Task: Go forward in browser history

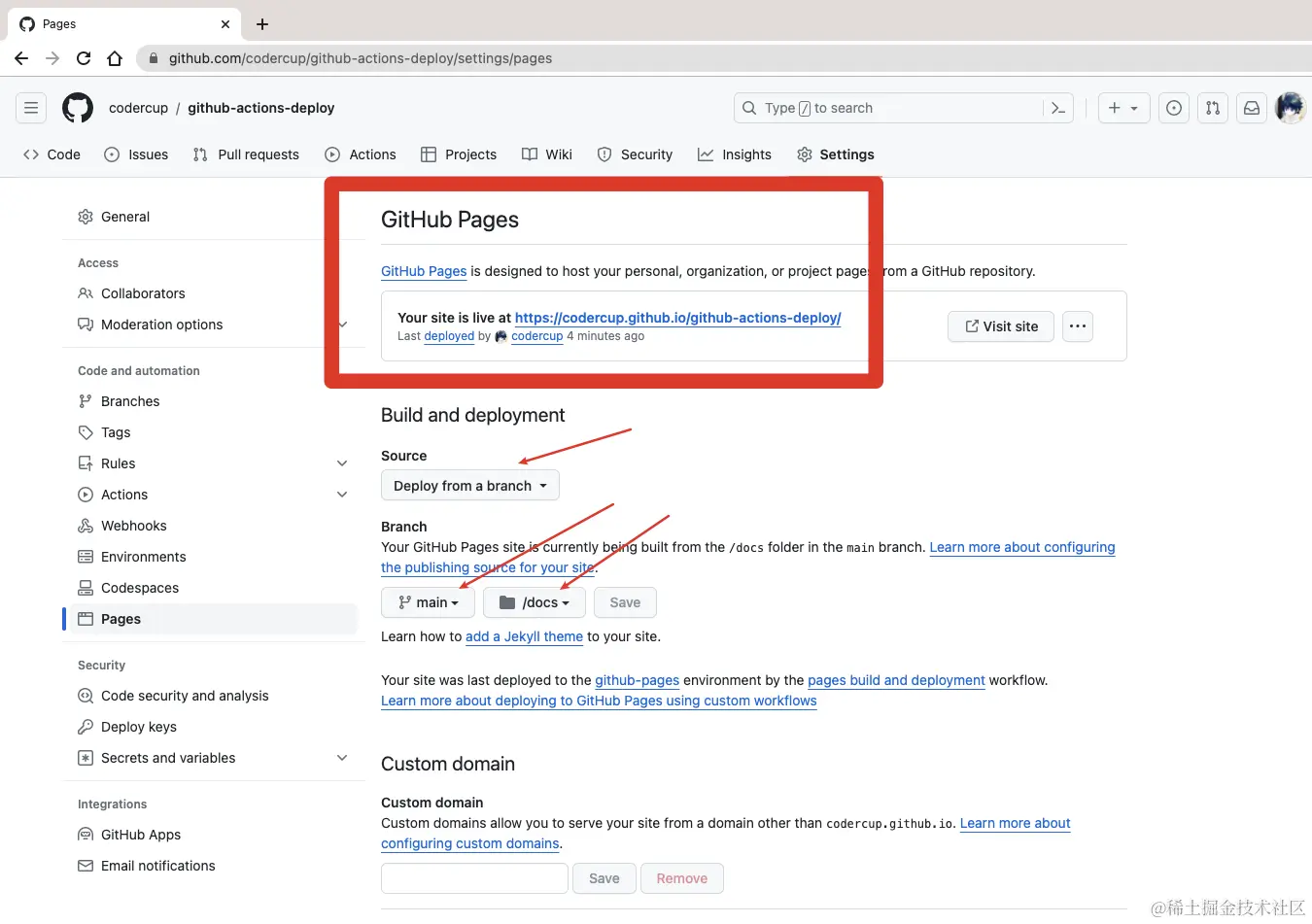Action: pyautogui.click(x=52, y=58)
